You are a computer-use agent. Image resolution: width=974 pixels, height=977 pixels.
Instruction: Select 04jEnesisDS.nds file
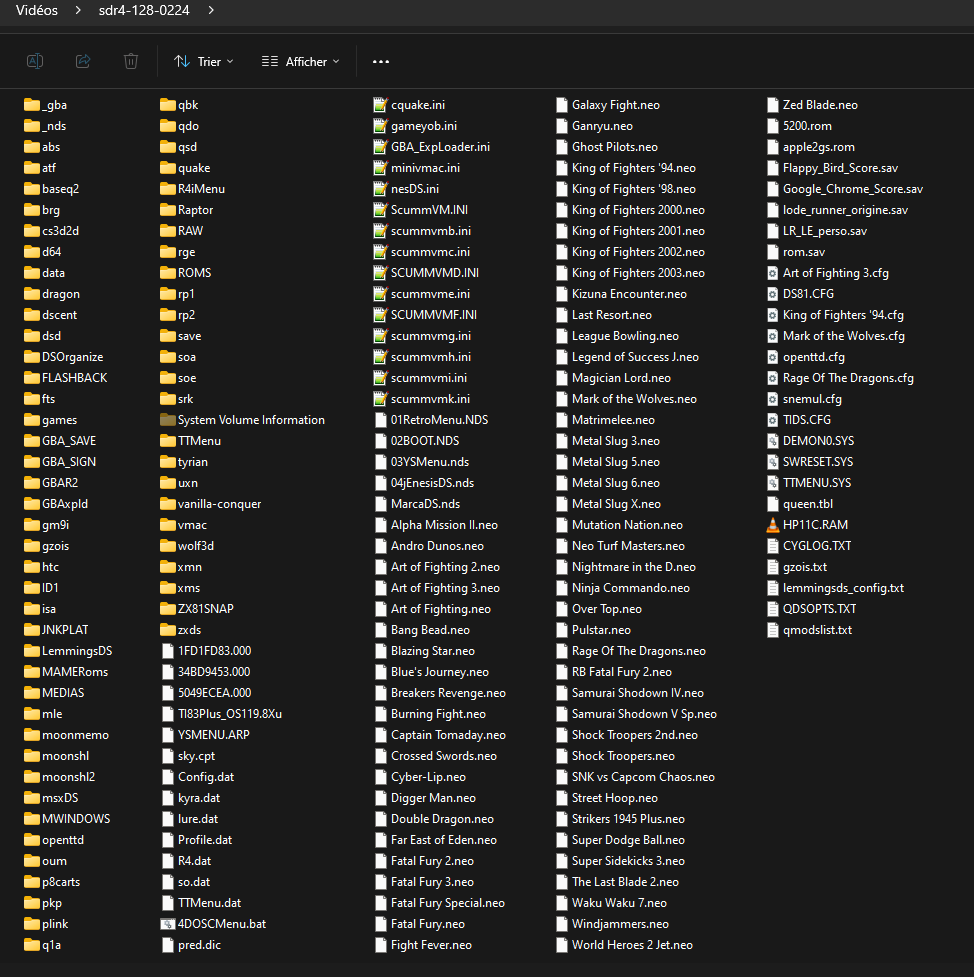point(424,483)
